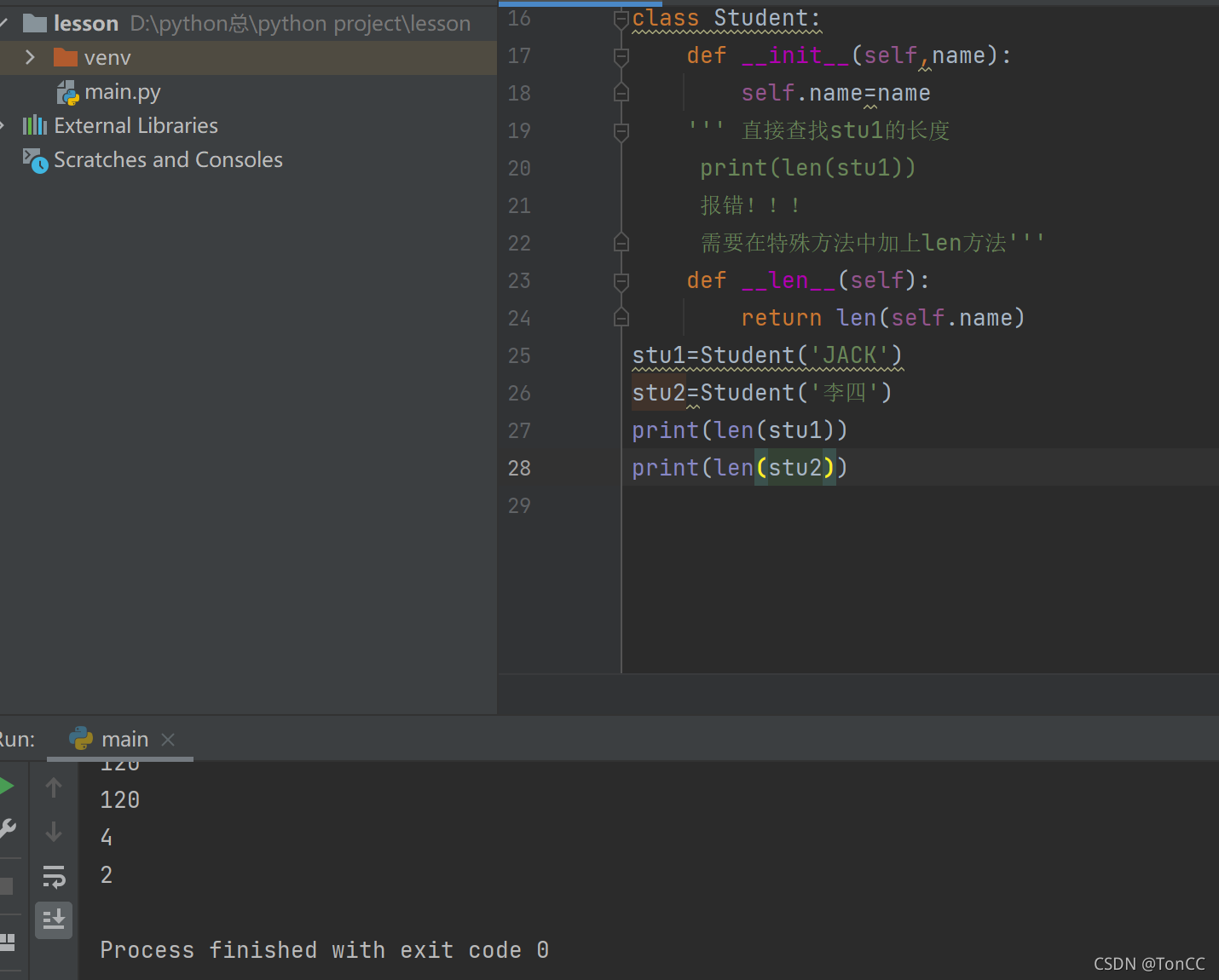
Task: Click the empty line 29 in editor
Action: coord(921,505)
